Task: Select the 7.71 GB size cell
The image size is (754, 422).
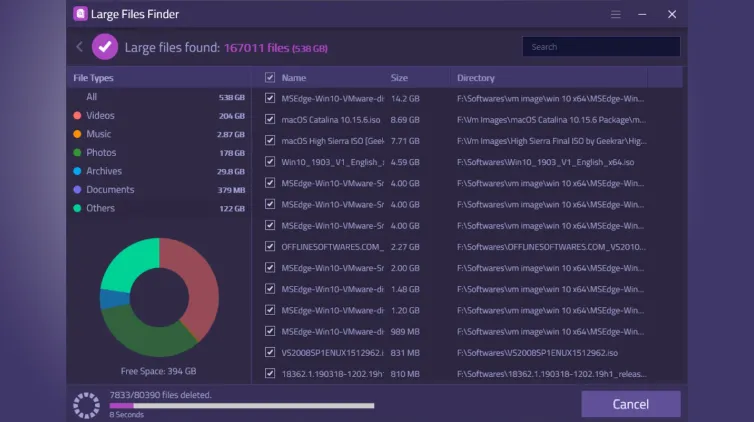Action: 405,141
